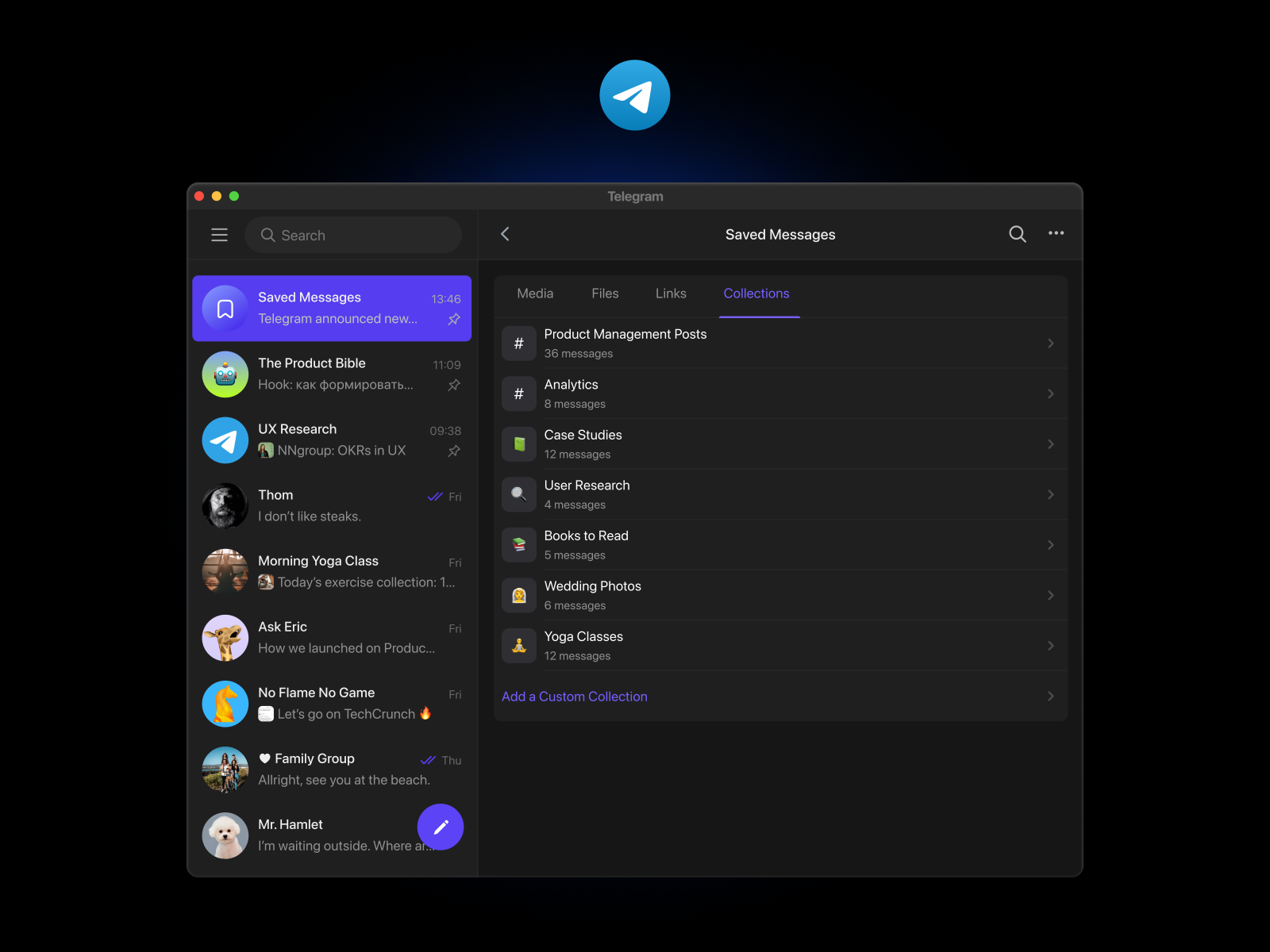Click Thom's profile photo
1270x952 pixels.
[225, 506]
